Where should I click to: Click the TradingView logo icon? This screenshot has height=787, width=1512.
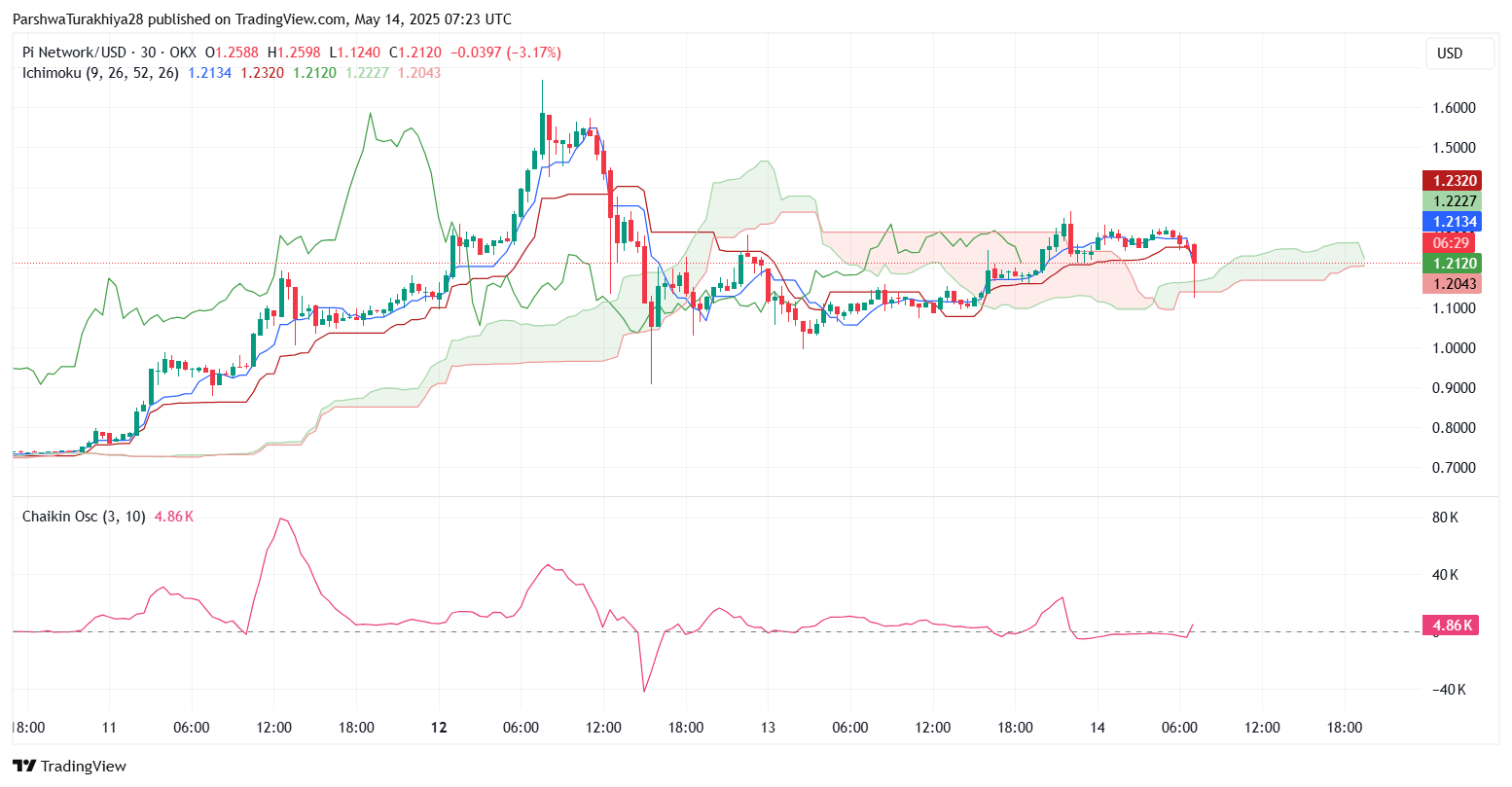point(25,766)
